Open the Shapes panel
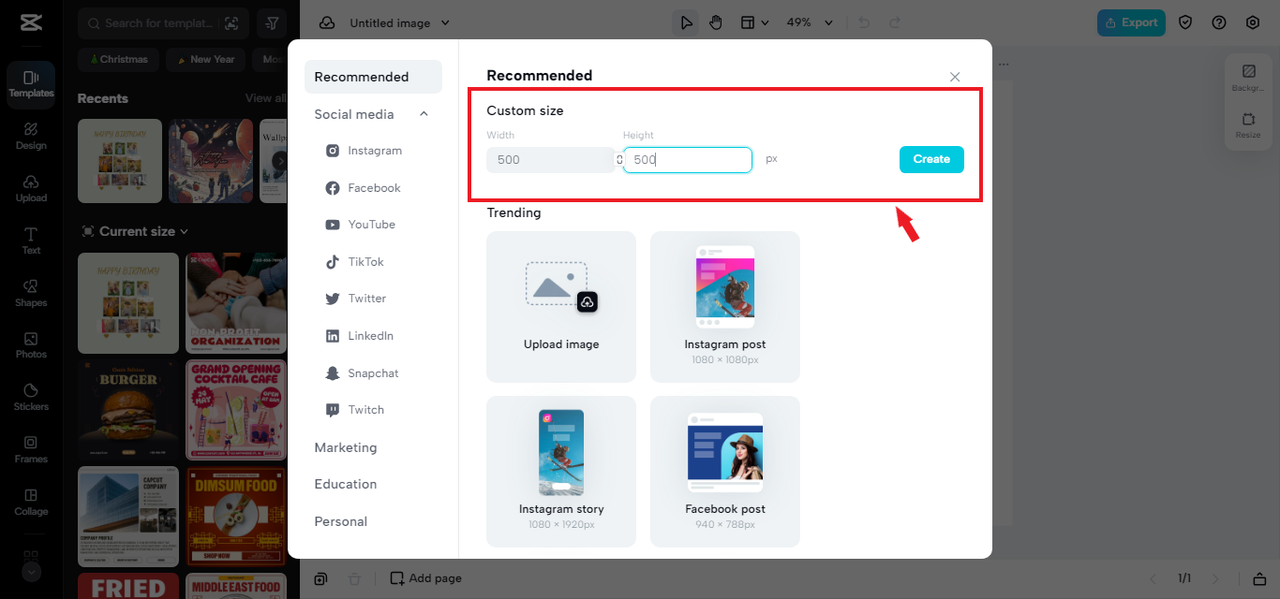The image size is (1280, 599). coord(31,293)
